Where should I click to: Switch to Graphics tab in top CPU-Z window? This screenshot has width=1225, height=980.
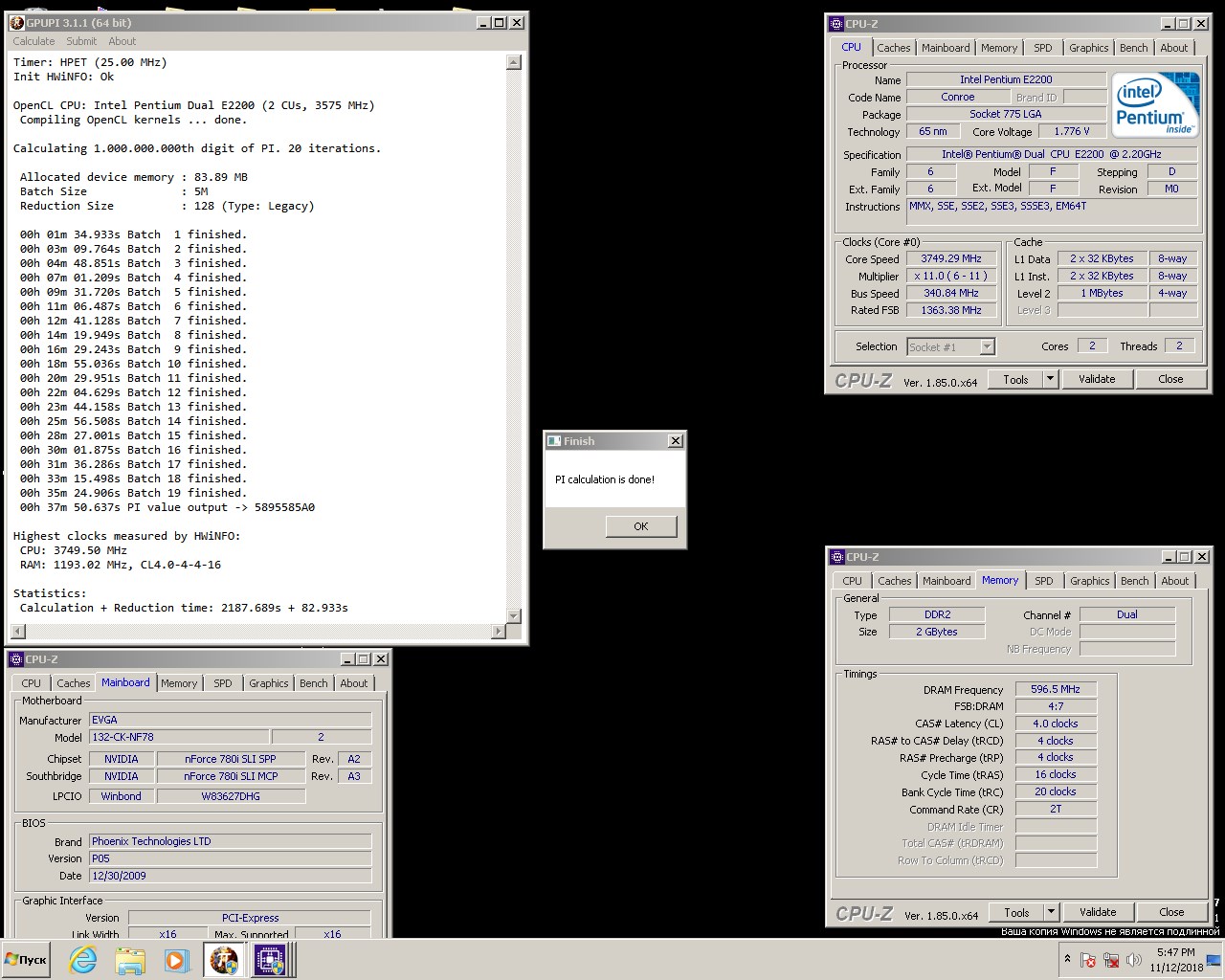pyautogui.click(x=1089, y=48)
